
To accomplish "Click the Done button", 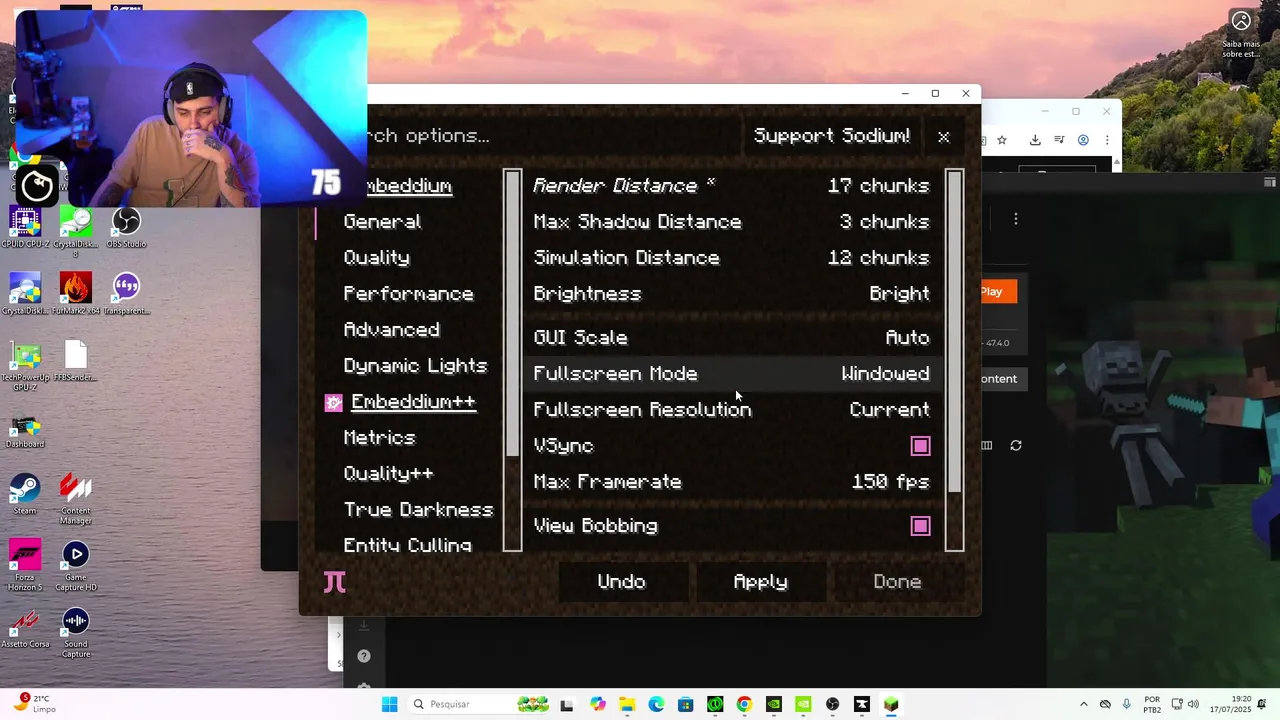I will 897,582.
